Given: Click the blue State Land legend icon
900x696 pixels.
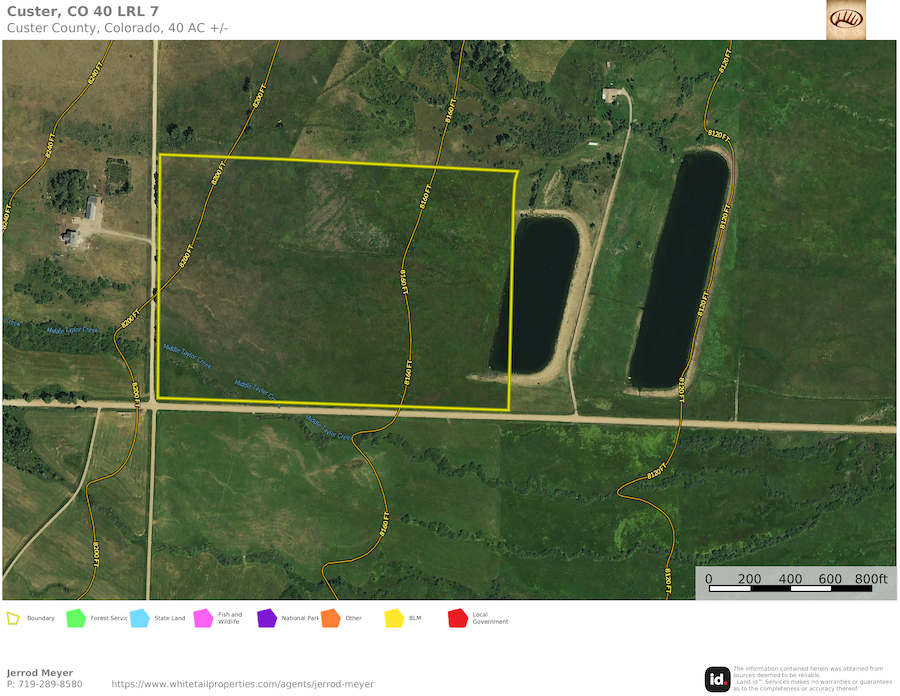Looking at the screenshot, I should pyautogui.click(x=139, y=618).
